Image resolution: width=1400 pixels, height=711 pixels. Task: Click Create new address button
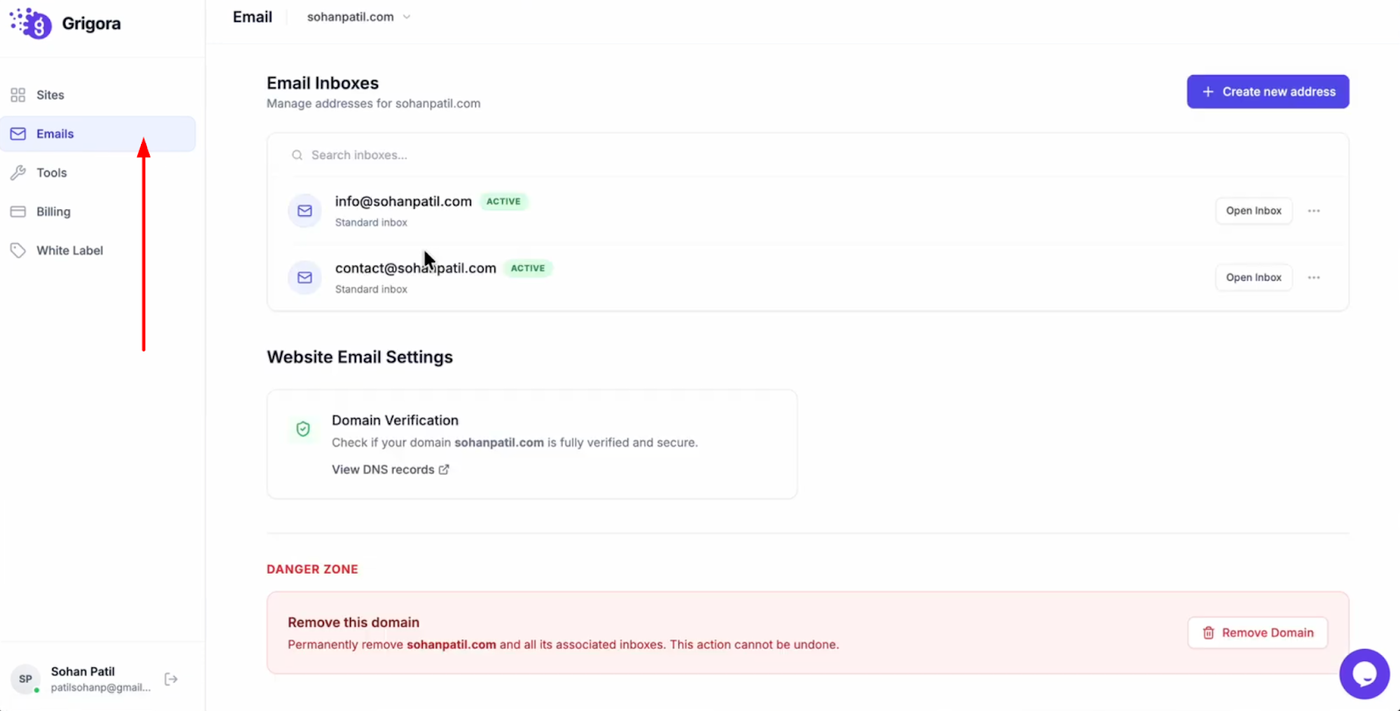[1267, 92]
